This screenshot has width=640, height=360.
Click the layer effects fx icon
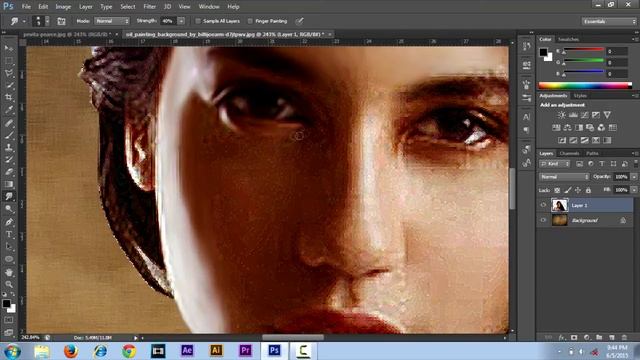point(562,338)
